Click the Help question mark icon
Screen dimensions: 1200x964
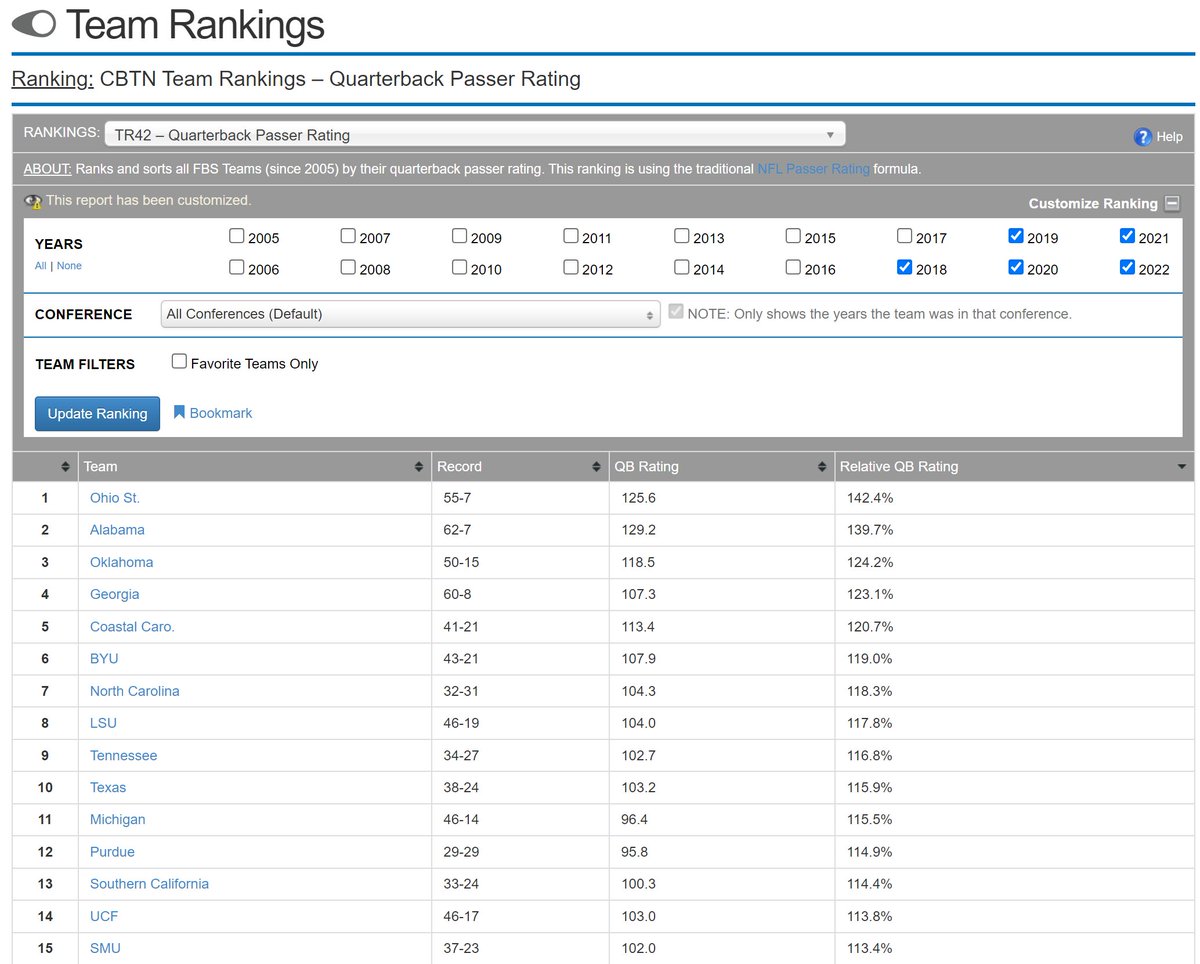pos(1143,137)
